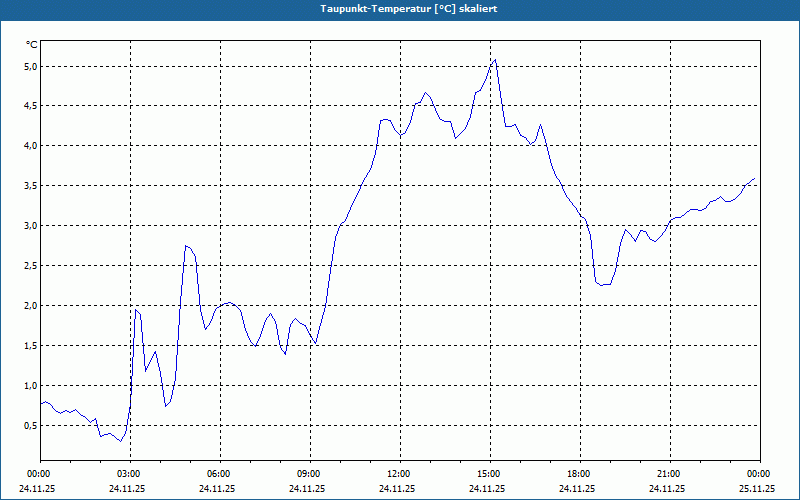Click the curve's highest peak near 15:00
This screenshot has width=800, height=500.
[495, 60]
